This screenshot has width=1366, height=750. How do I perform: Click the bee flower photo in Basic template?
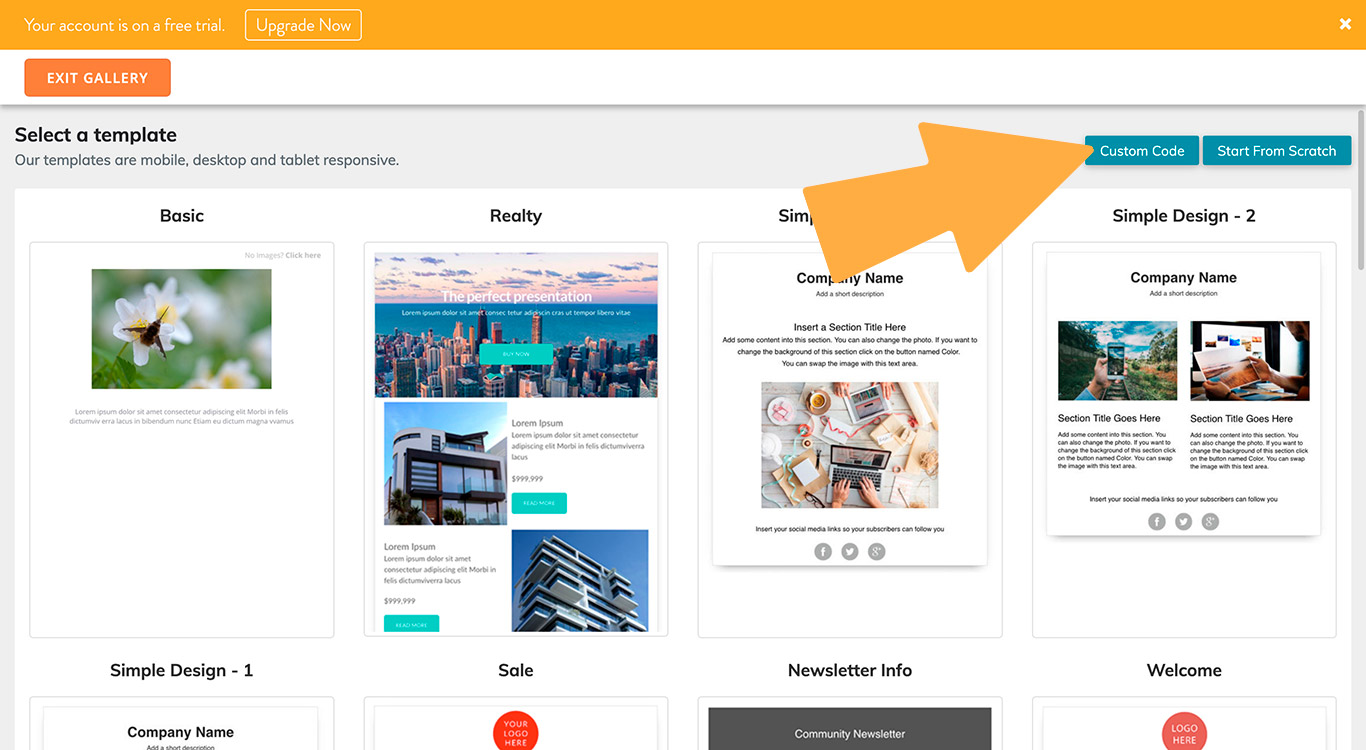pos(181,329)
